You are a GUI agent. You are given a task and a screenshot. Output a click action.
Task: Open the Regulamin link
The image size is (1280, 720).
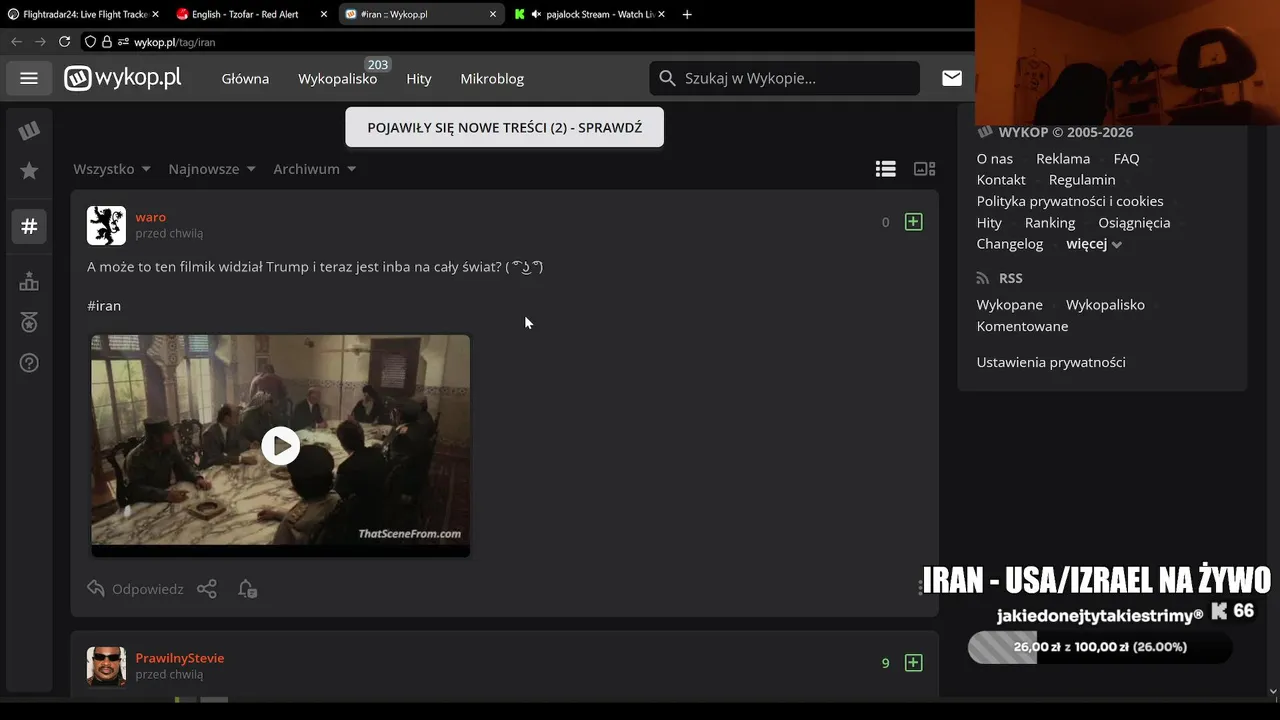[1082, 180]
